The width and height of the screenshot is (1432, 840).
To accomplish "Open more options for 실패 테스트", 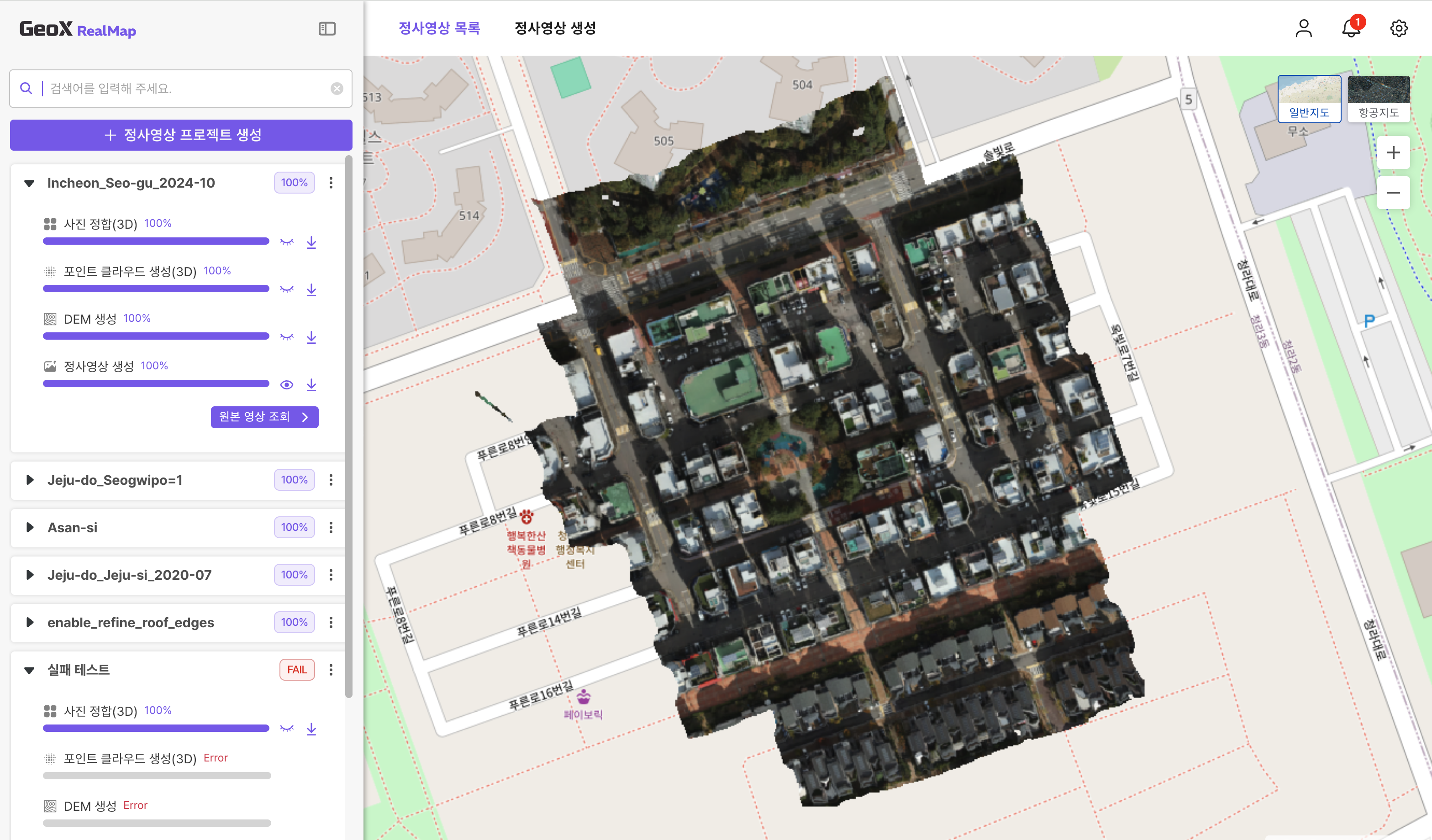I will [331, 670].
